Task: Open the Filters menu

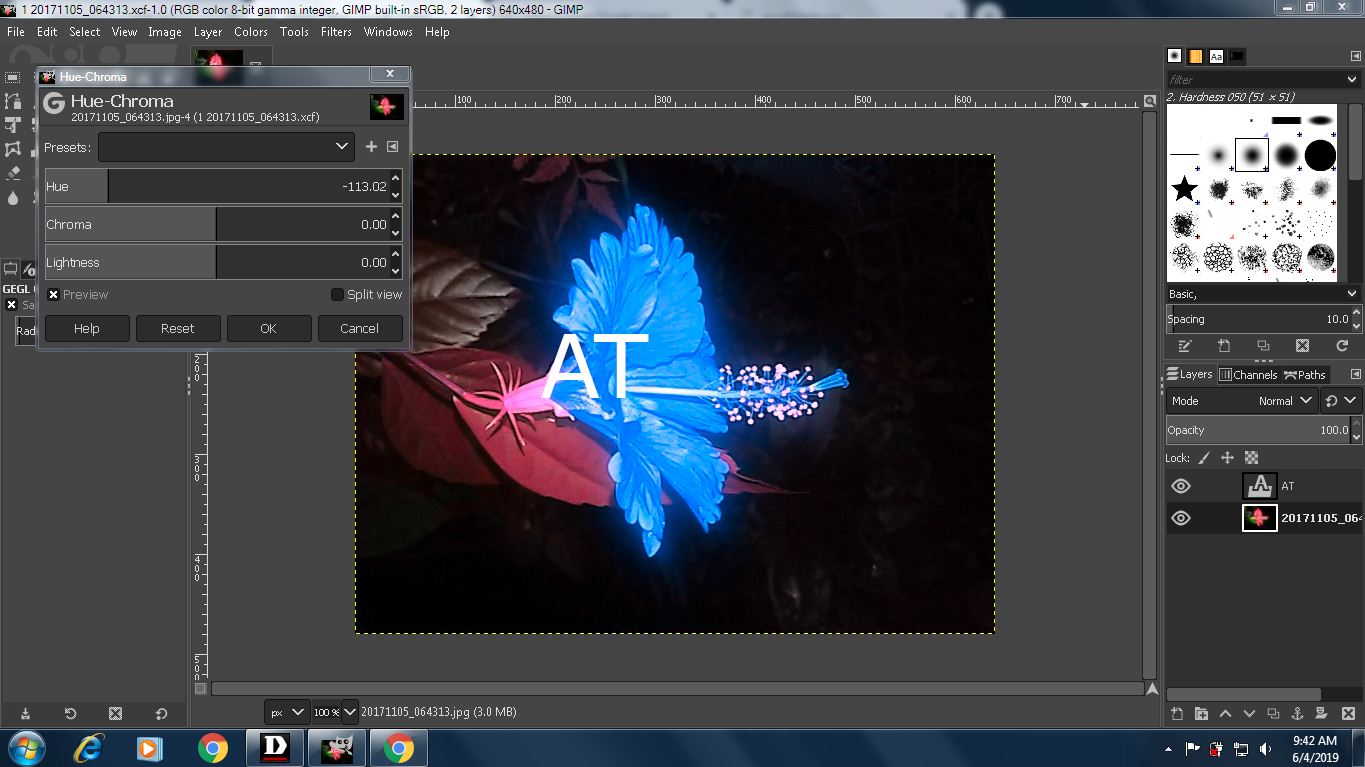Action: coord(336,32)
